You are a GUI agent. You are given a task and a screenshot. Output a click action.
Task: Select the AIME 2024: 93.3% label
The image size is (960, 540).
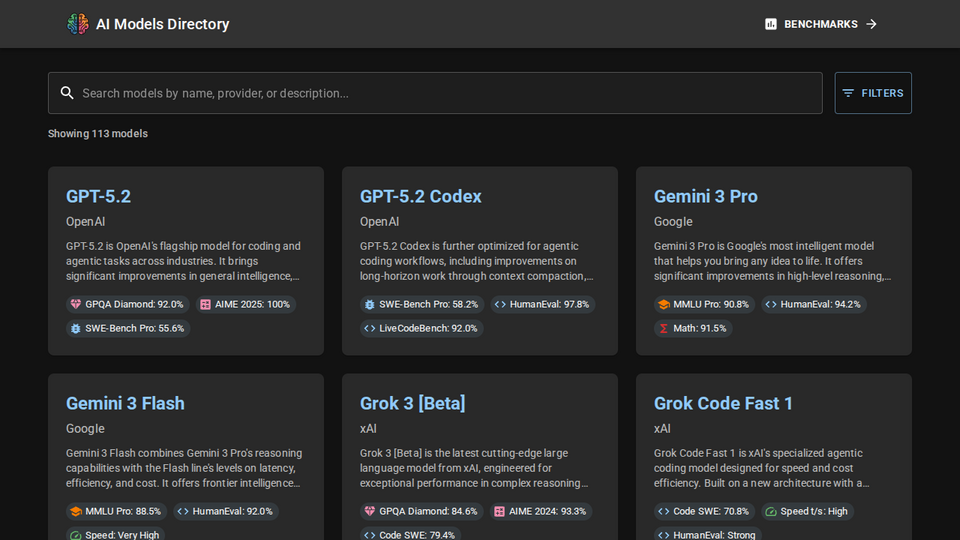point(547,511)
